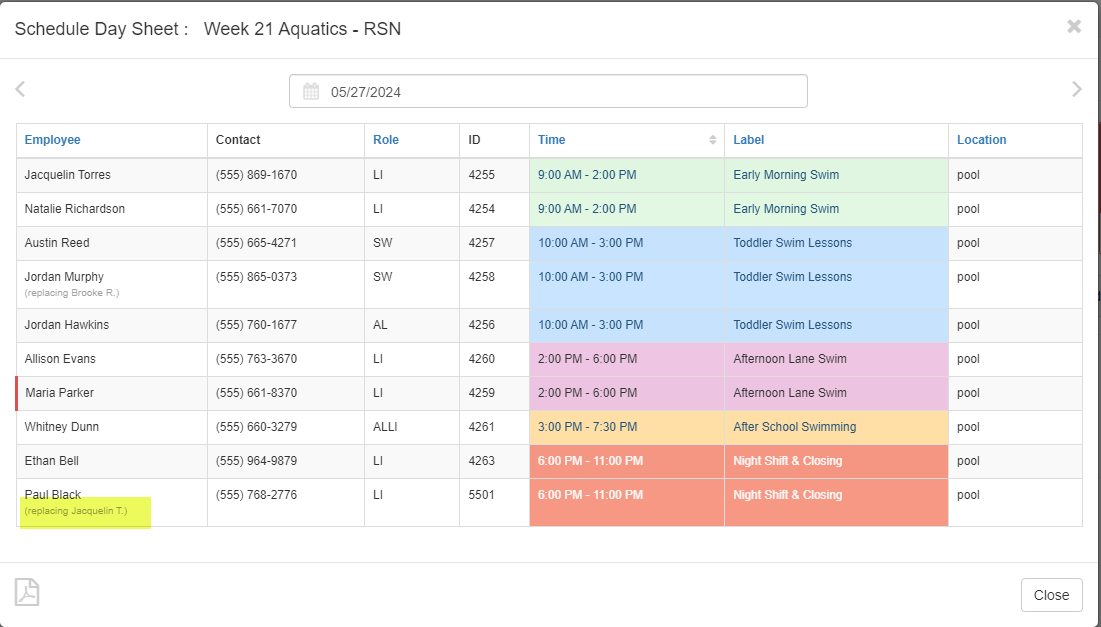This screenshot has height=627, width=1101.
Task: Click phone number (555) 760-1677
Action: (256, 325)
